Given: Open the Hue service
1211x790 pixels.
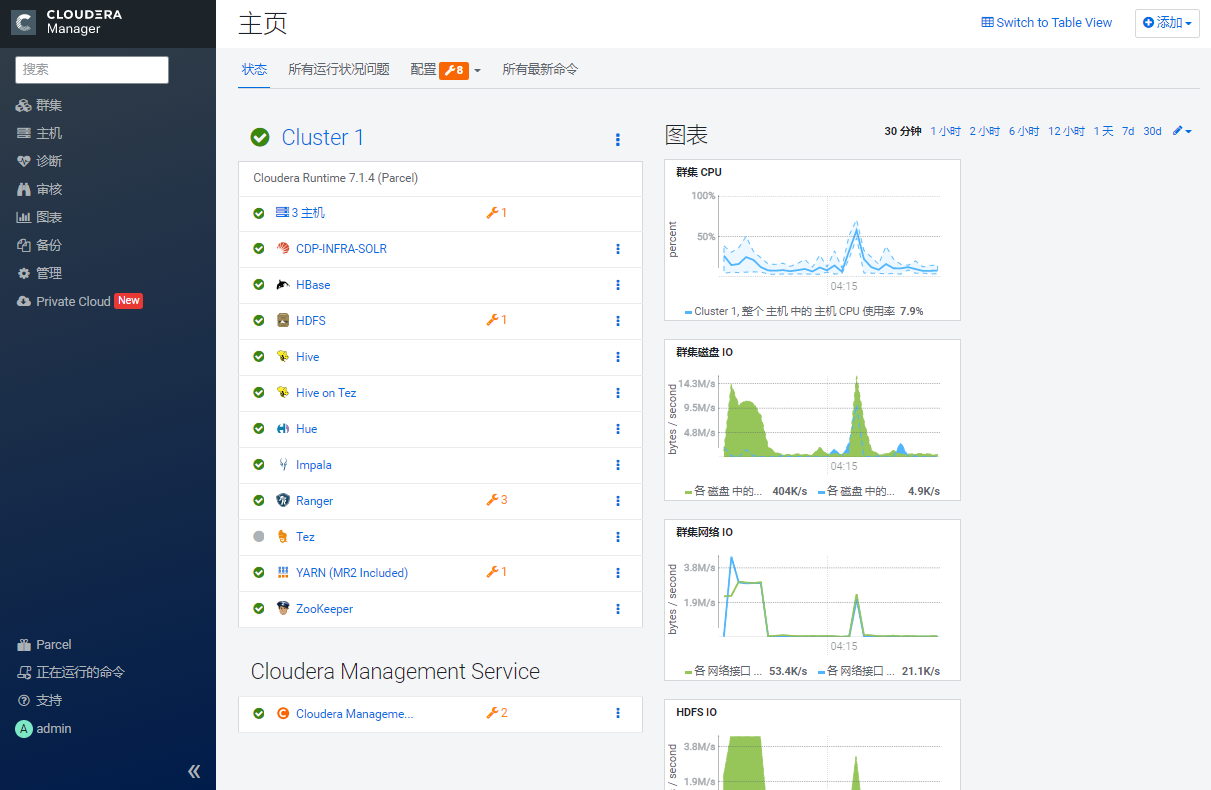Looking at the screenshot, I should pyautogui.click(x=306, y=429).
